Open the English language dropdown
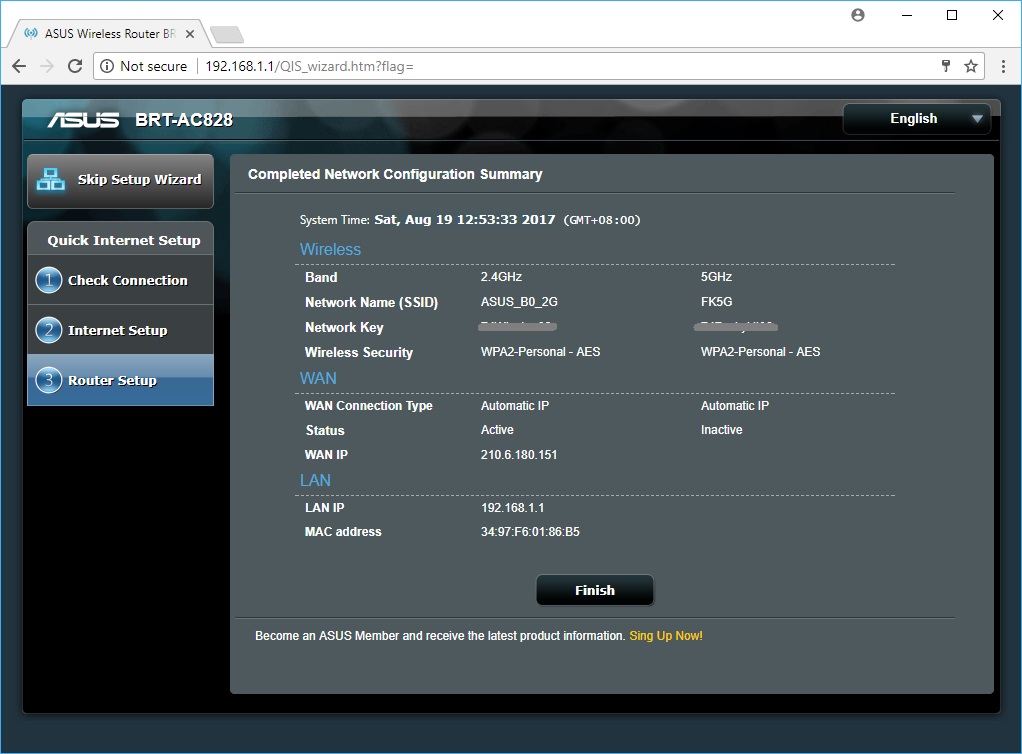The image size is (1022, 754). (916, 119)
